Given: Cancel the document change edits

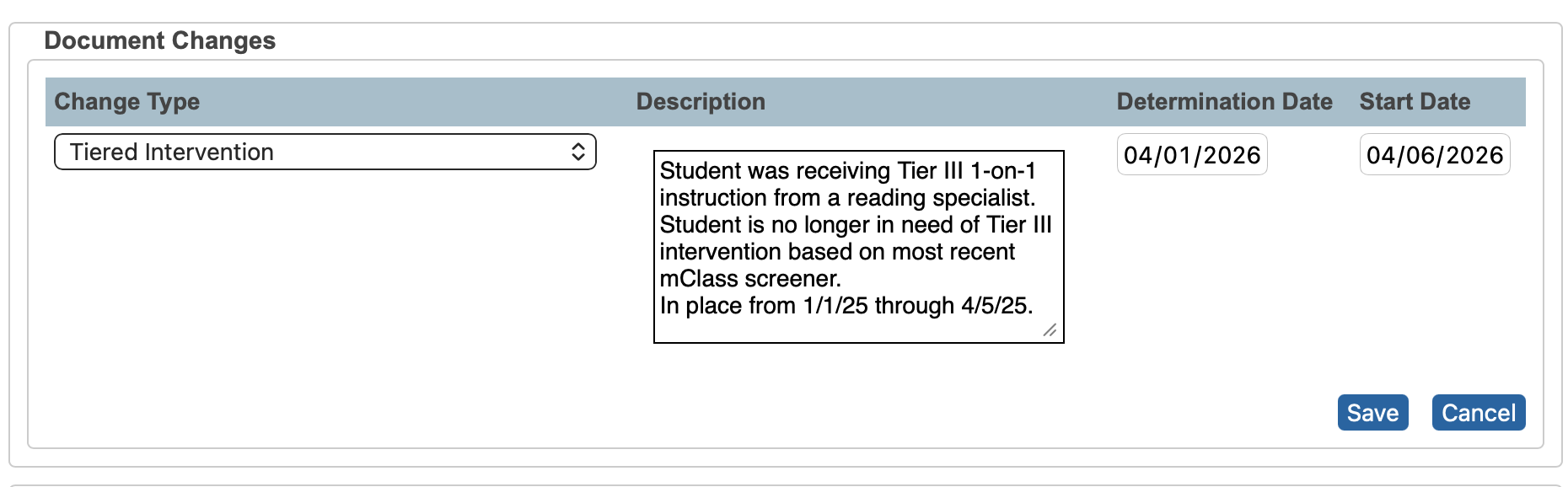Looking at the screenshot, I should pos(1478,413).
